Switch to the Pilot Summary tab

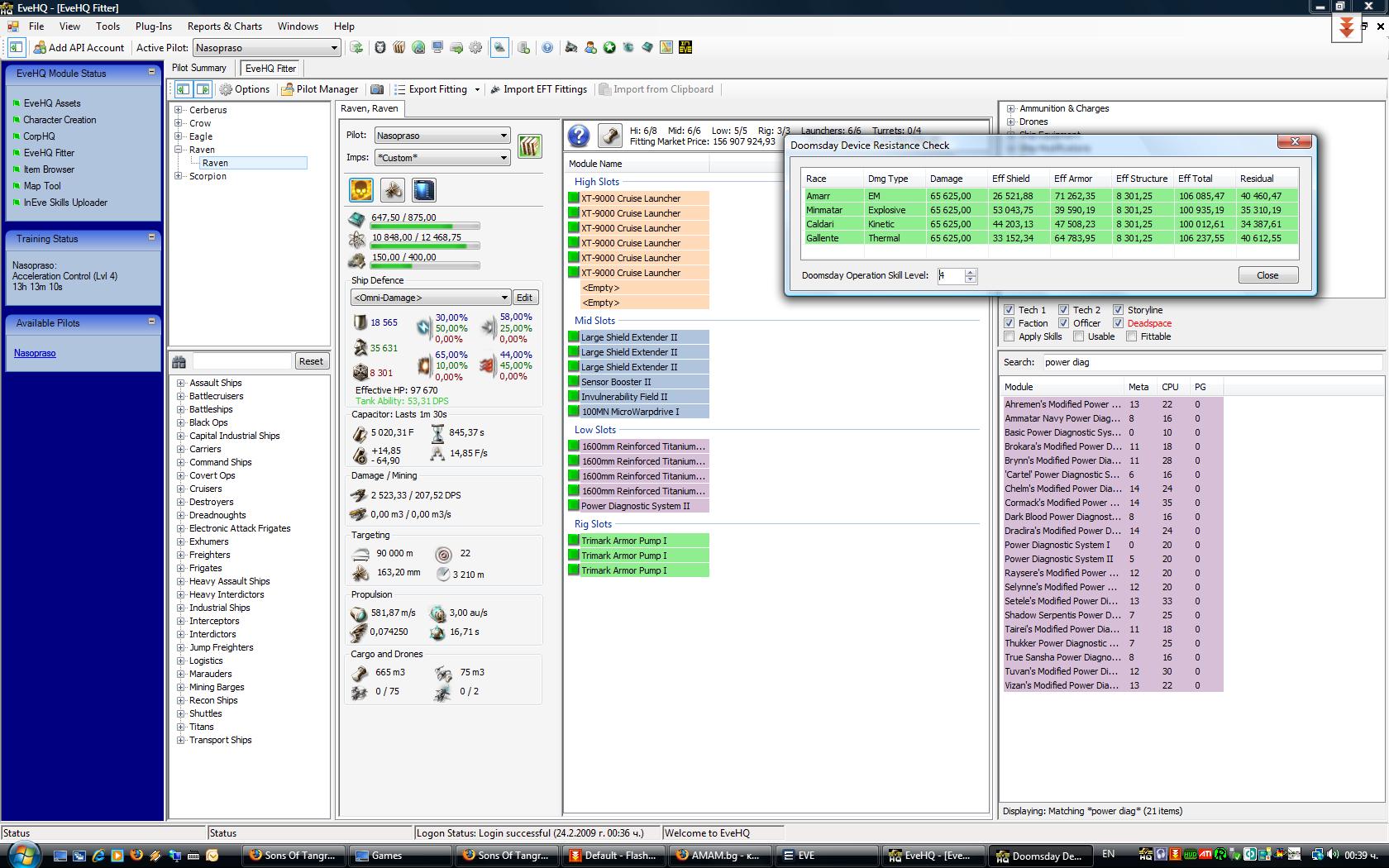[199, 68]
